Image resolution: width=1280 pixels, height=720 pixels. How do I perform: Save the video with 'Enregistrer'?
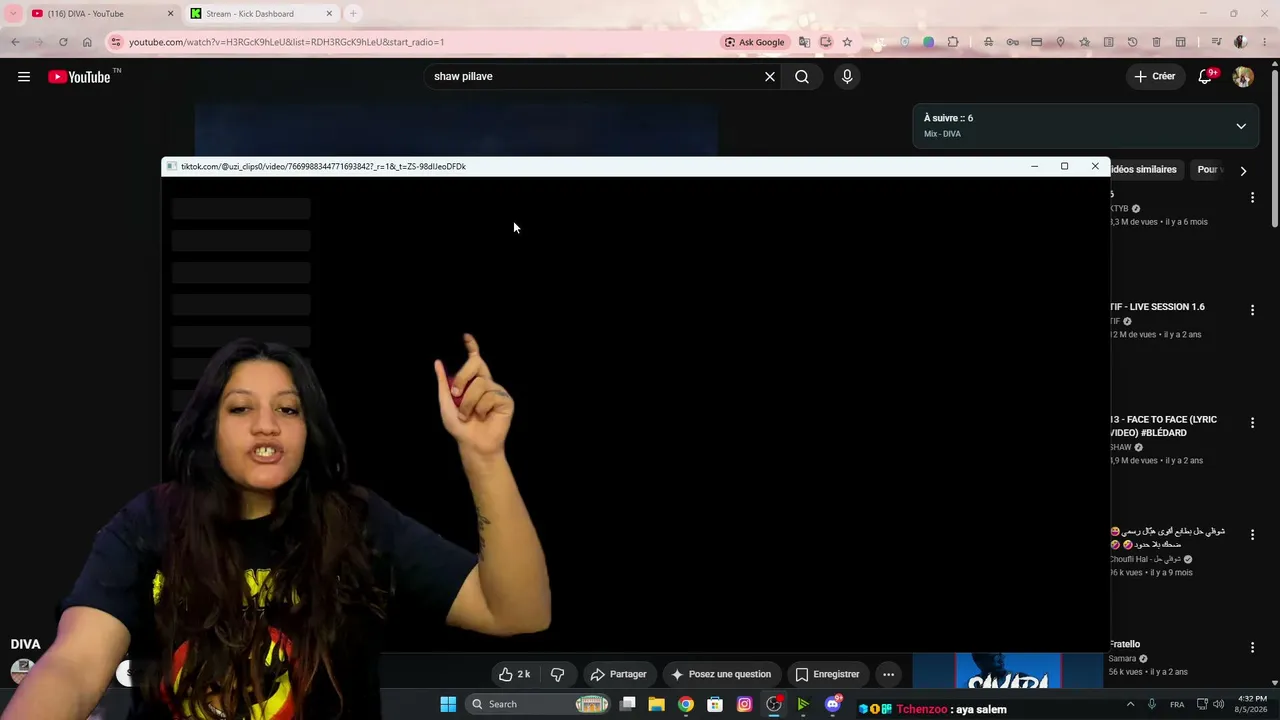tap(827, 674)
